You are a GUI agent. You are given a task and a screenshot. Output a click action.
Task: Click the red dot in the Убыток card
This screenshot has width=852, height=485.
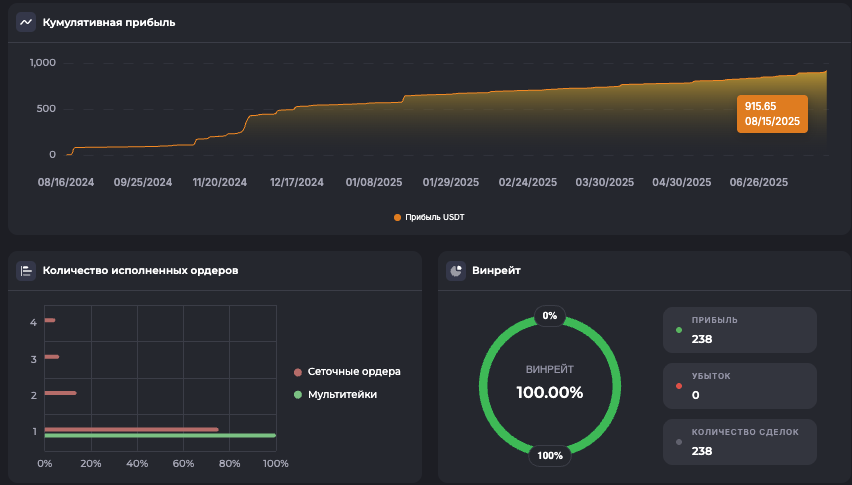tap(680, 385)
